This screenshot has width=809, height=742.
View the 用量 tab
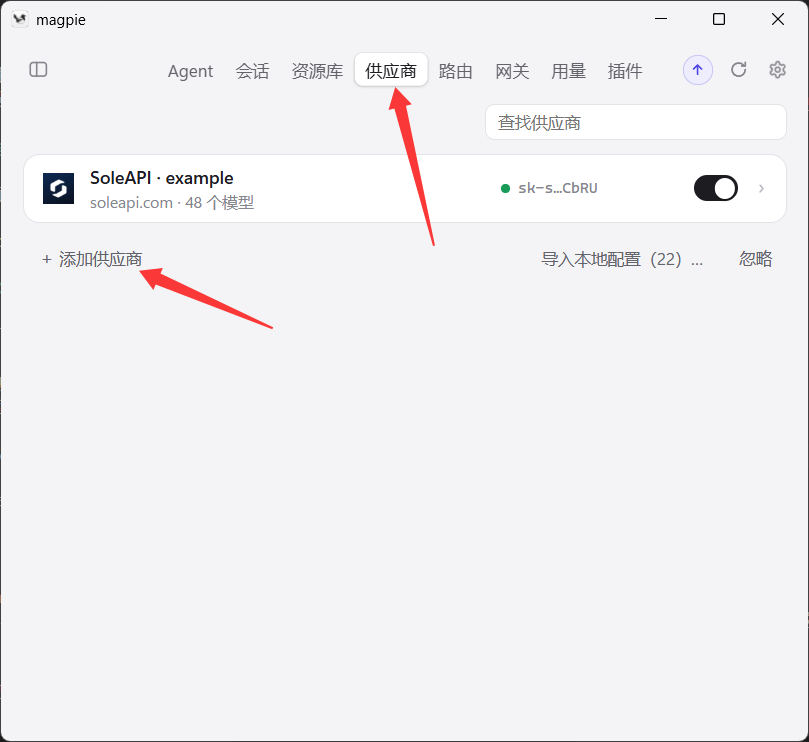click(569, 71)
